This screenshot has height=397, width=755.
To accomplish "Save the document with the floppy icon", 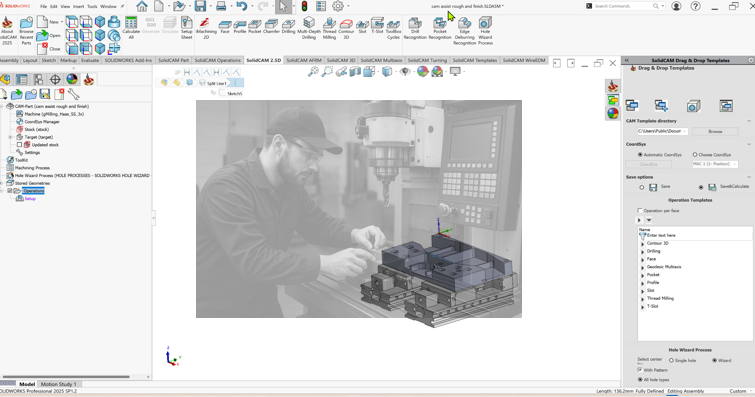I will 200,6.
